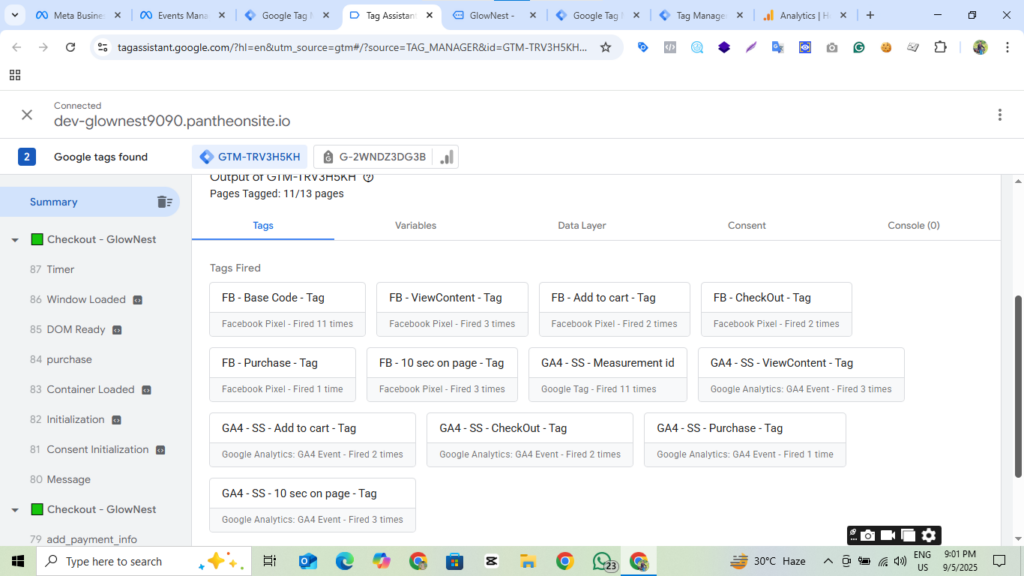Open the GA4 - SS - ViewContent - Tag card
The image size is (1024, 576).
[801, 375]
